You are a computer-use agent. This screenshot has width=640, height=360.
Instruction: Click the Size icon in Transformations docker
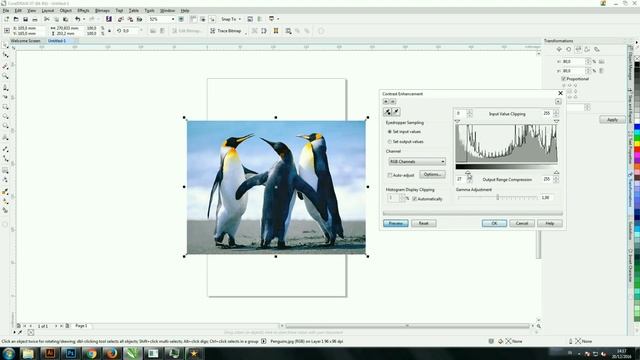(x=587, y=49)
